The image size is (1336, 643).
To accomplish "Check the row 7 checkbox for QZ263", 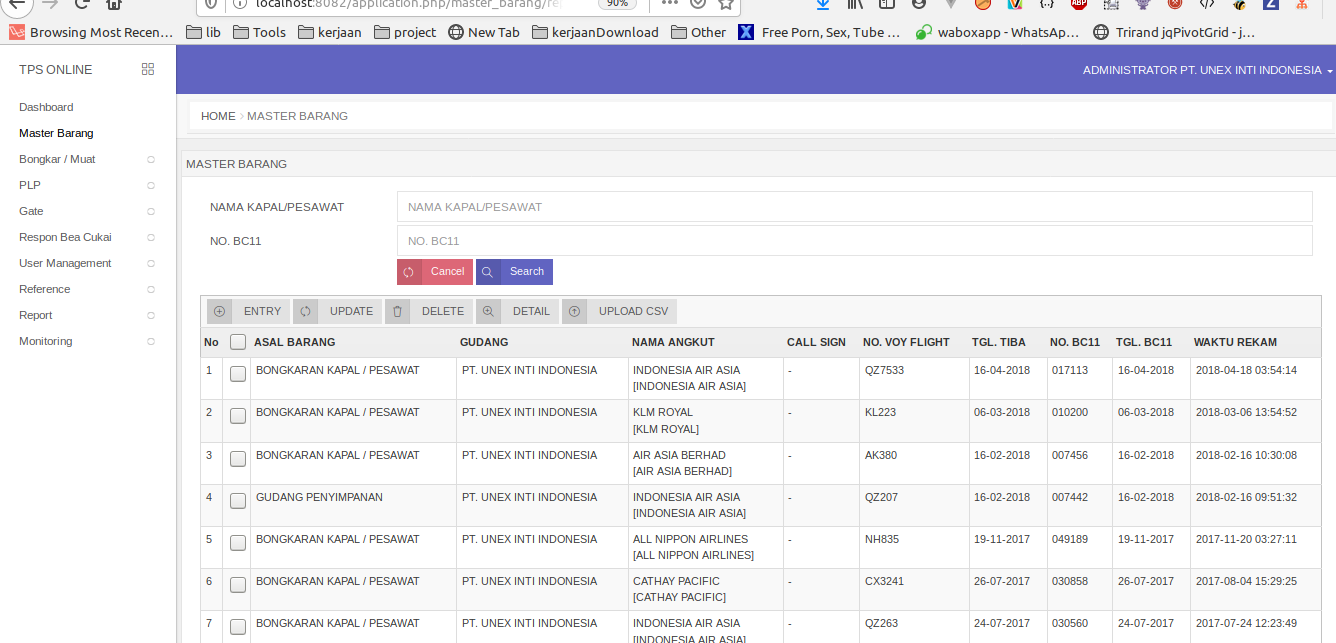I will coord(238,627).
